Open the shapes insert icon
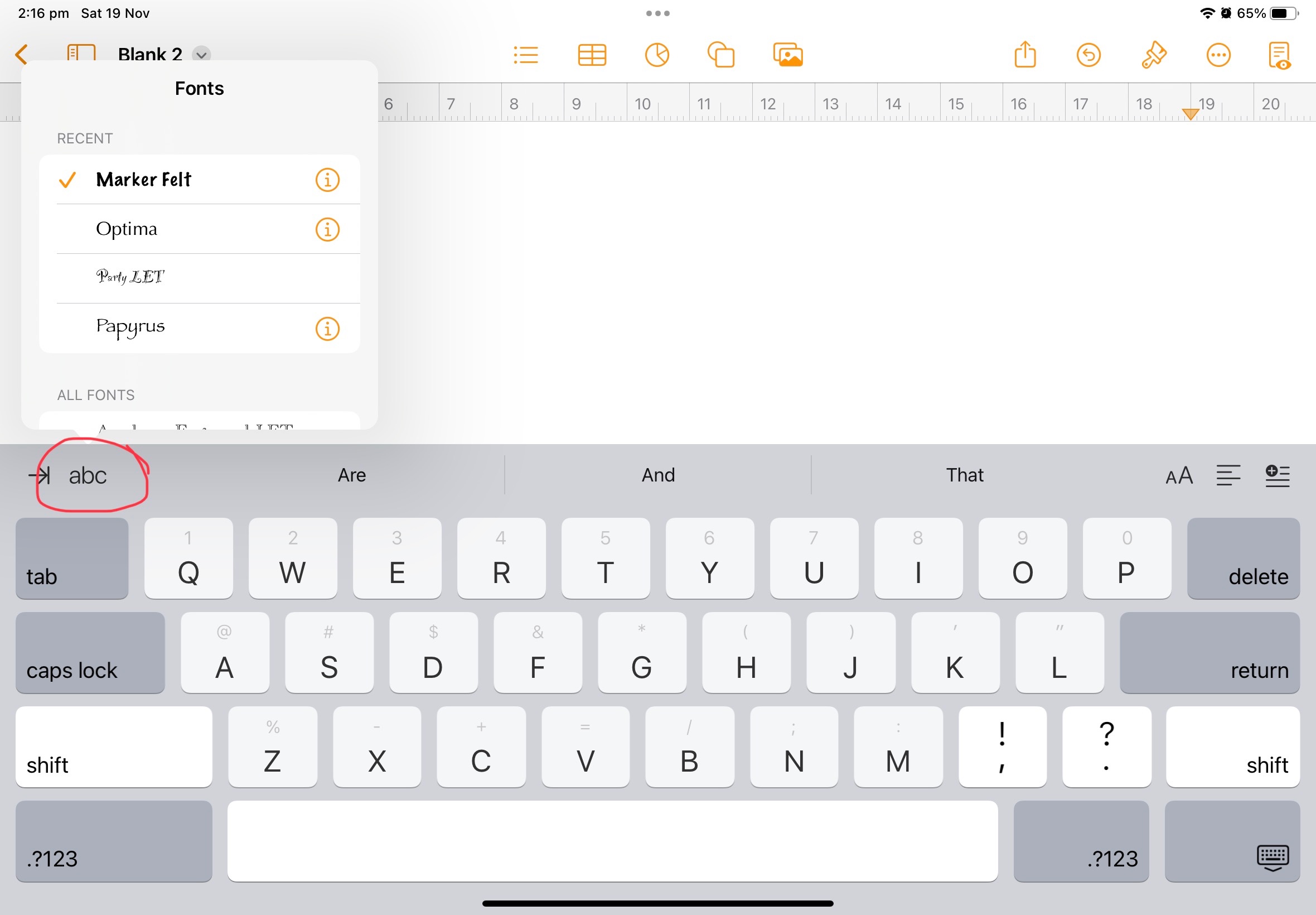The width and height of the screenshot is (1316, 915). click(721, 56)
